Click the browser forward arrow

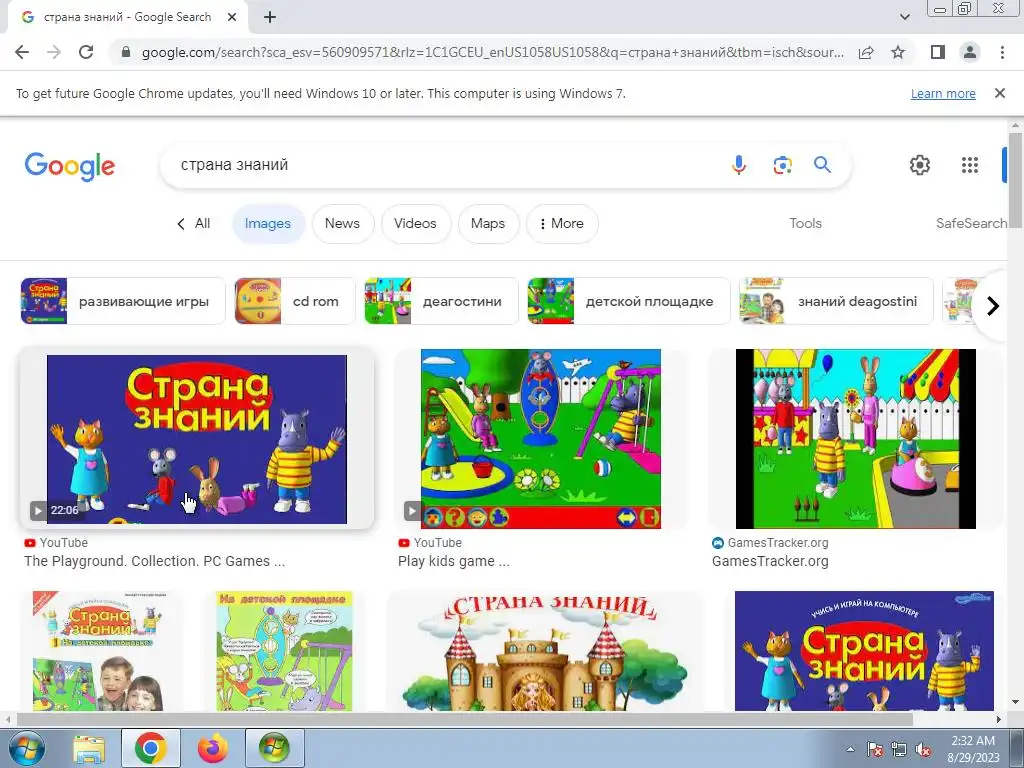pyautogui.click(x=54, y=52)
